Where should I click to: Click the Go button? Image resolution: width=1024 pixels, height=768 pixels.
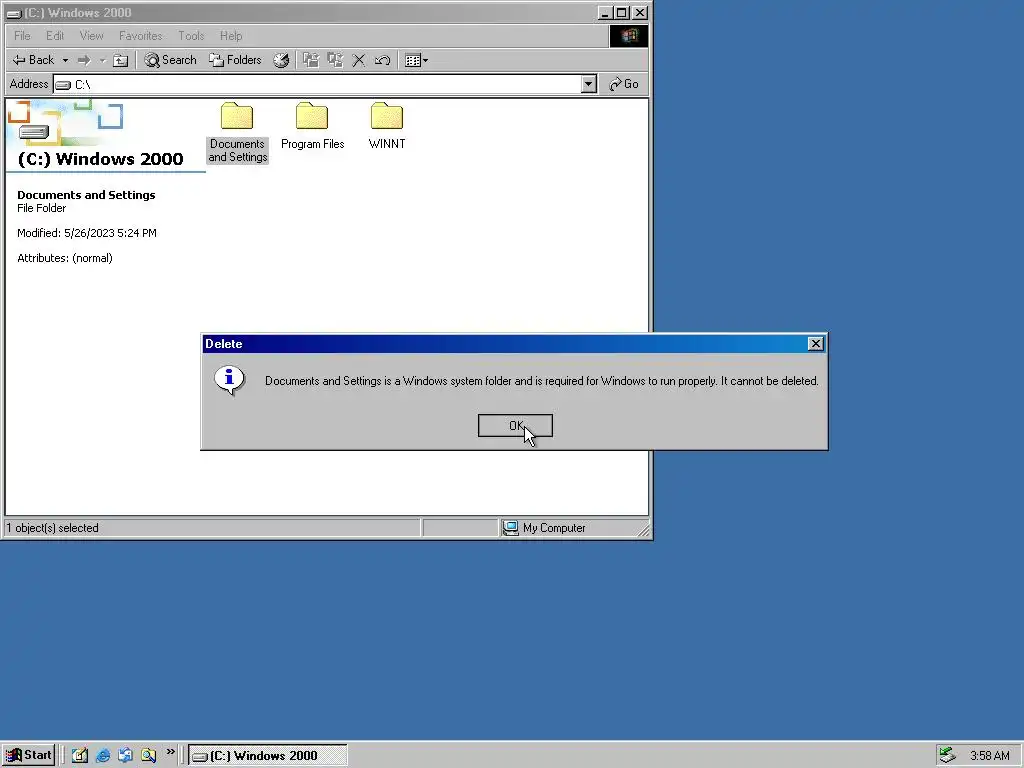pyautogui.click(x=624, y=84)
